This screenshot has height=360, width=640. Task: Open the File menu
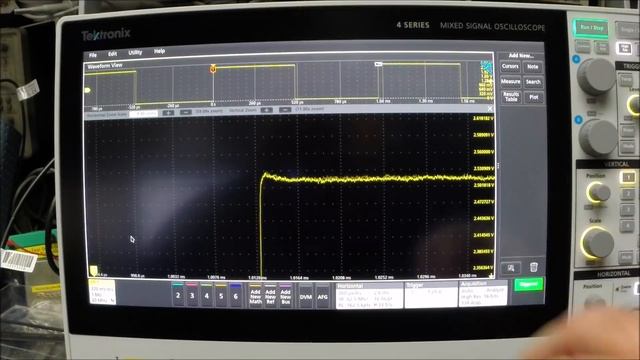[93, 55]
